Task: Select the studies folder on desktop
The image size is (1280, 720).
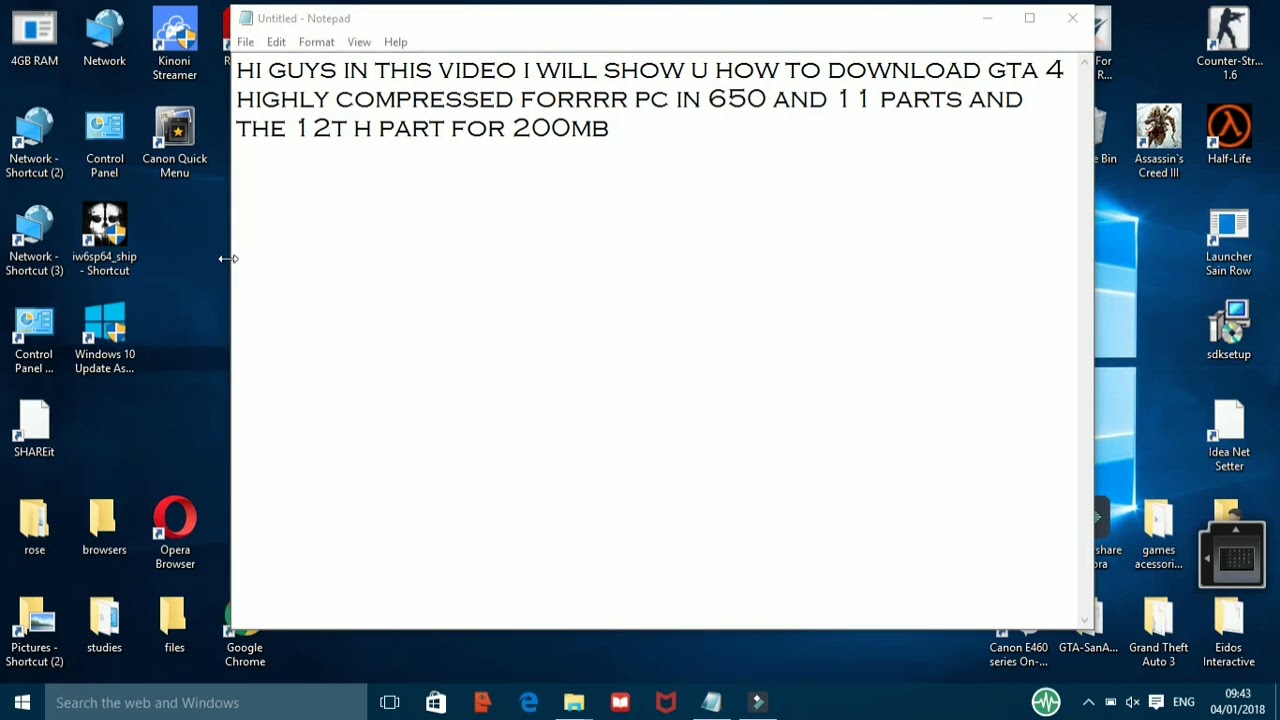Action: point(104,626)
